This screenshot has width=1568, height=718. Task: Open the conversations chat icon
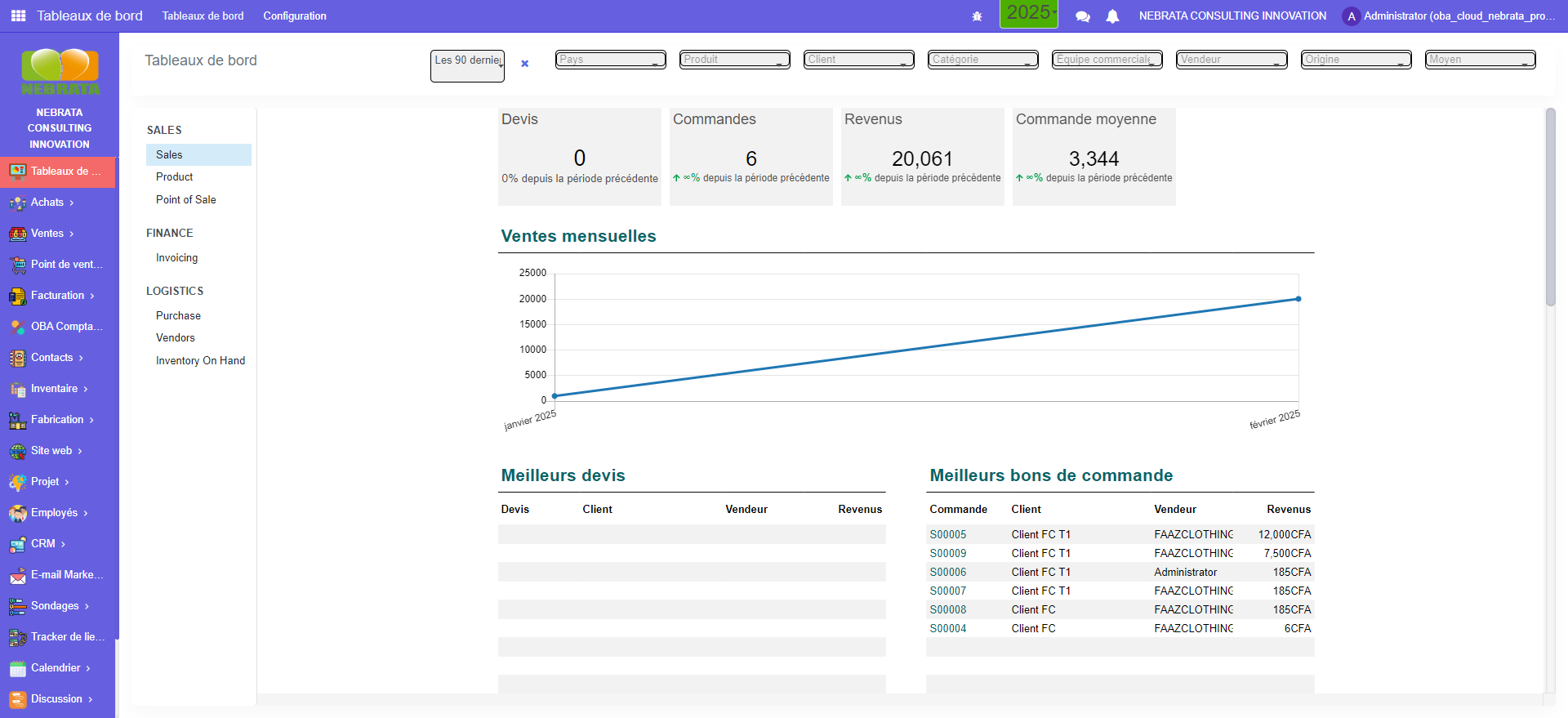point(1083,16)
